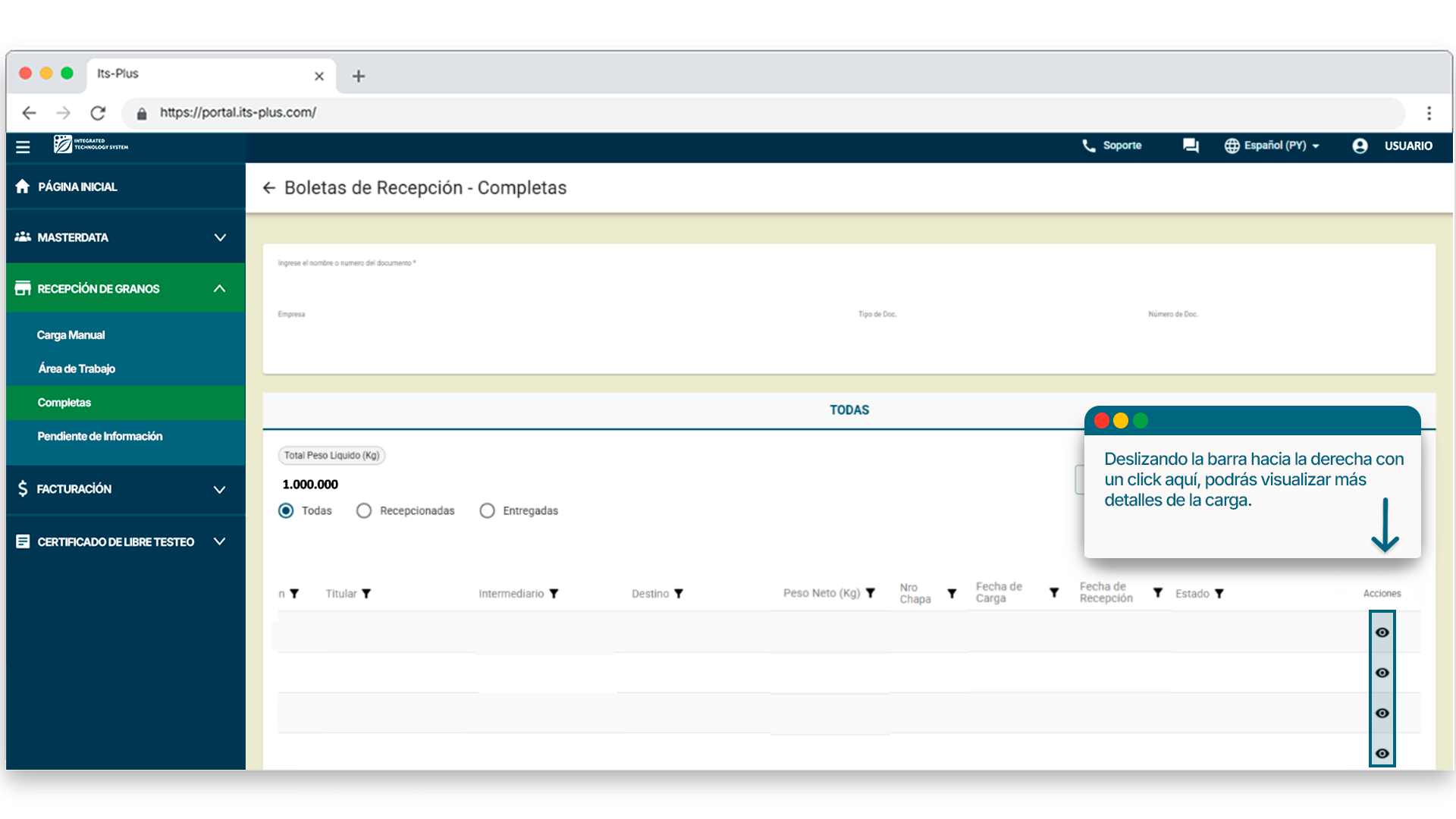1456x819 pixels.
Task: Select the Entregadas radio button
Action: pos(487,511)
